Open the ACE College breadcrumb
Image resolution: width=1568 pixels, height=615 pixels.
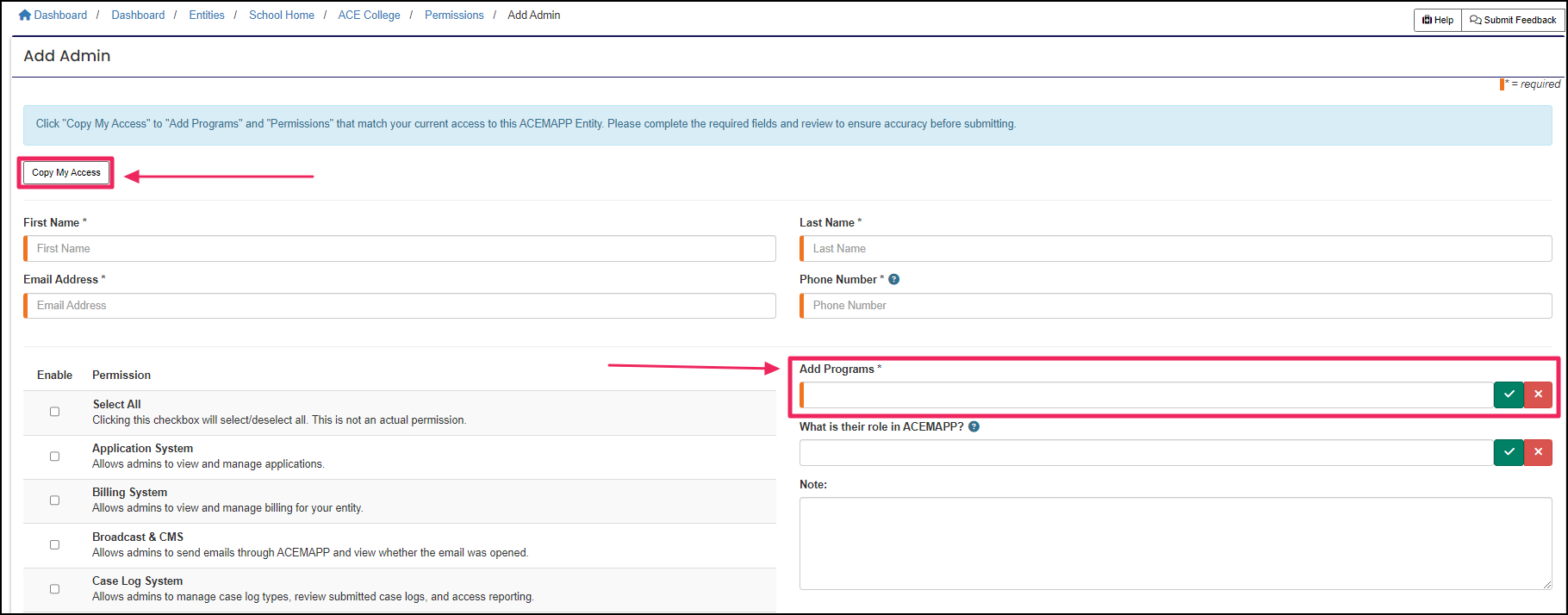[369, 15]
